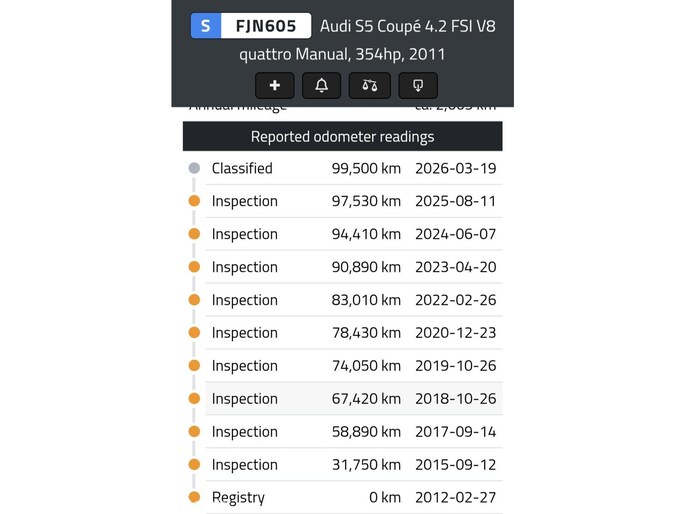685x514 pixels.
Task: Click the plus (add vehicle) icon button
Action: click(275, 86)
